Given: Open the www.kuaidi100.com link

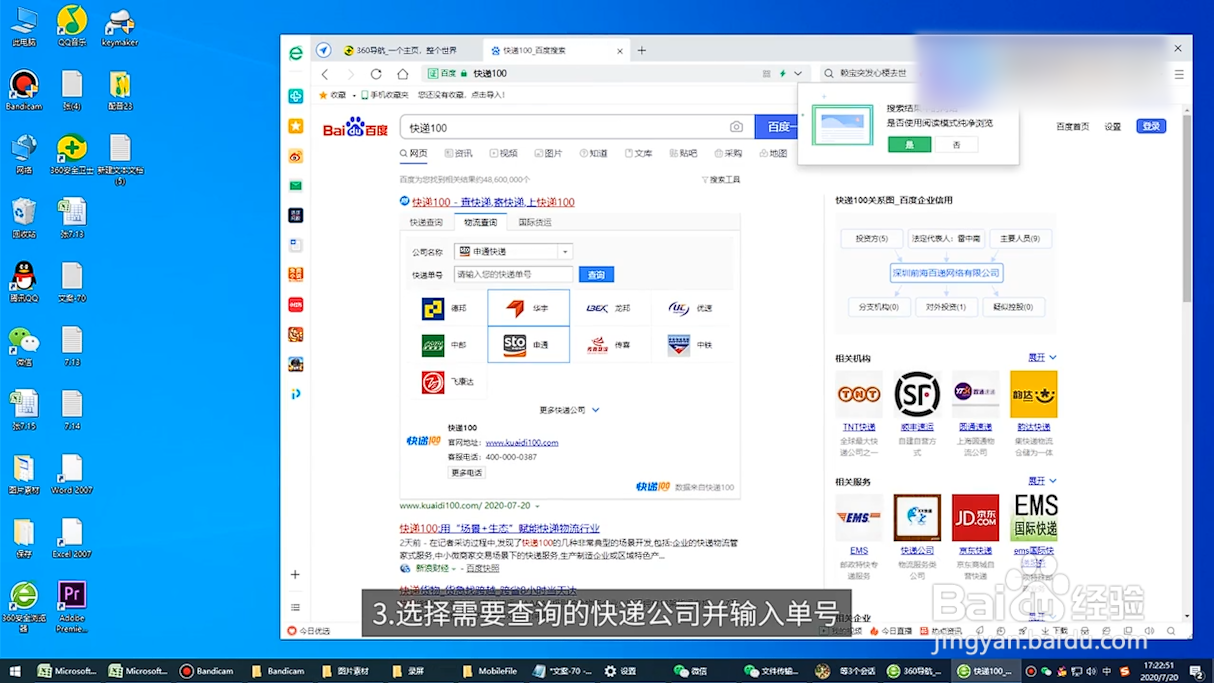Looking at the screenshot, I should [522, 442].
